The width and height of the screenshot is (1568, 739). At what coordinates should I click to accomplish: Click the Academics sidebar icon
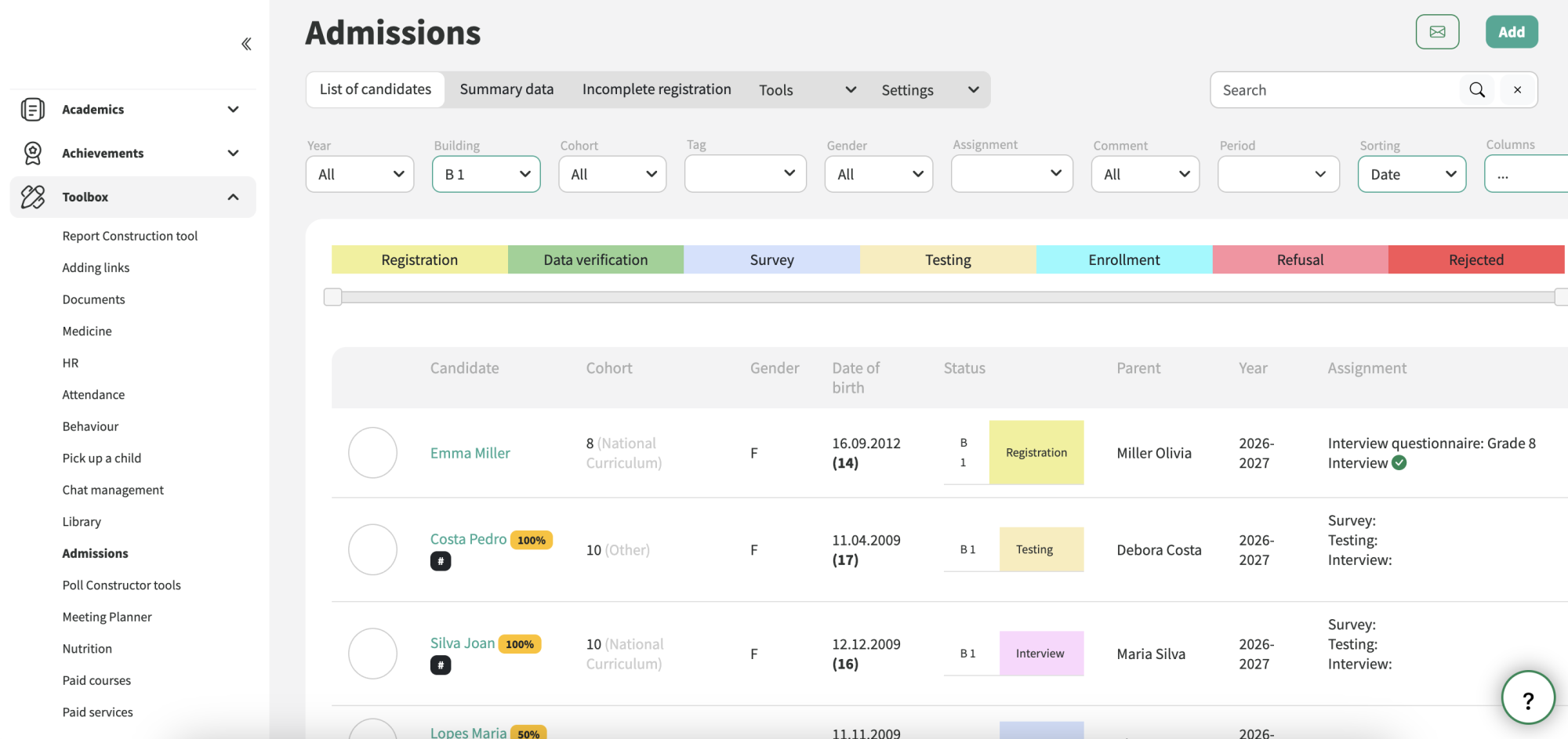pos(32,110)
